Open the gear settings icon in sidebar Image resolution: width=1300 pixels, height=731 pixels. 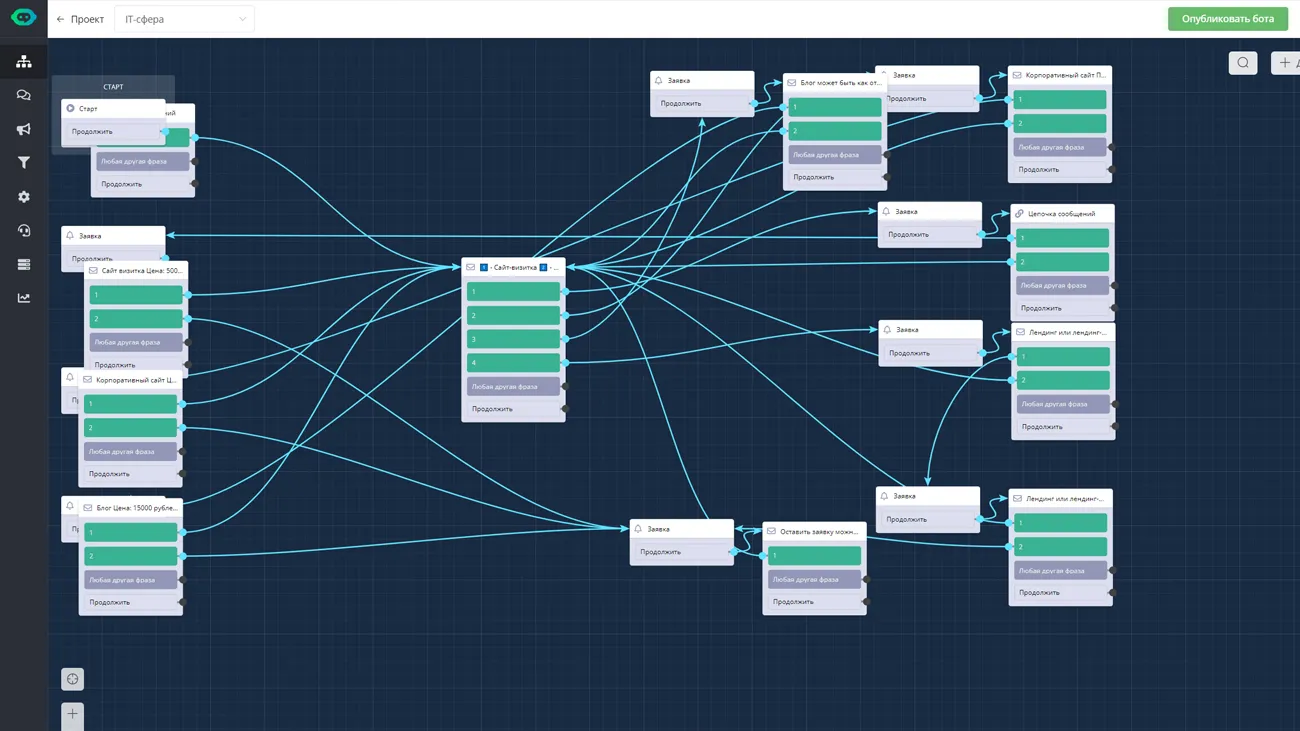(x=23, y=197)
